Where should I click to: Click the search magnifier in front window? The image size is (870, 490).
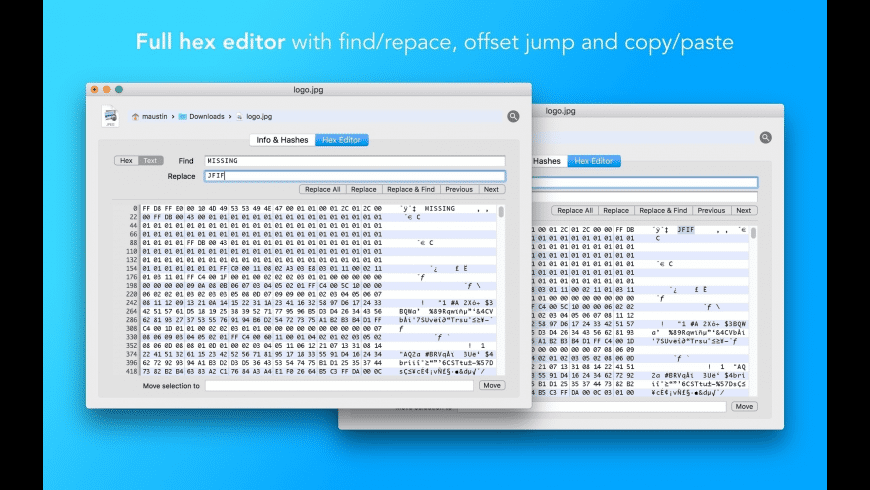click(x=513, y=117)
